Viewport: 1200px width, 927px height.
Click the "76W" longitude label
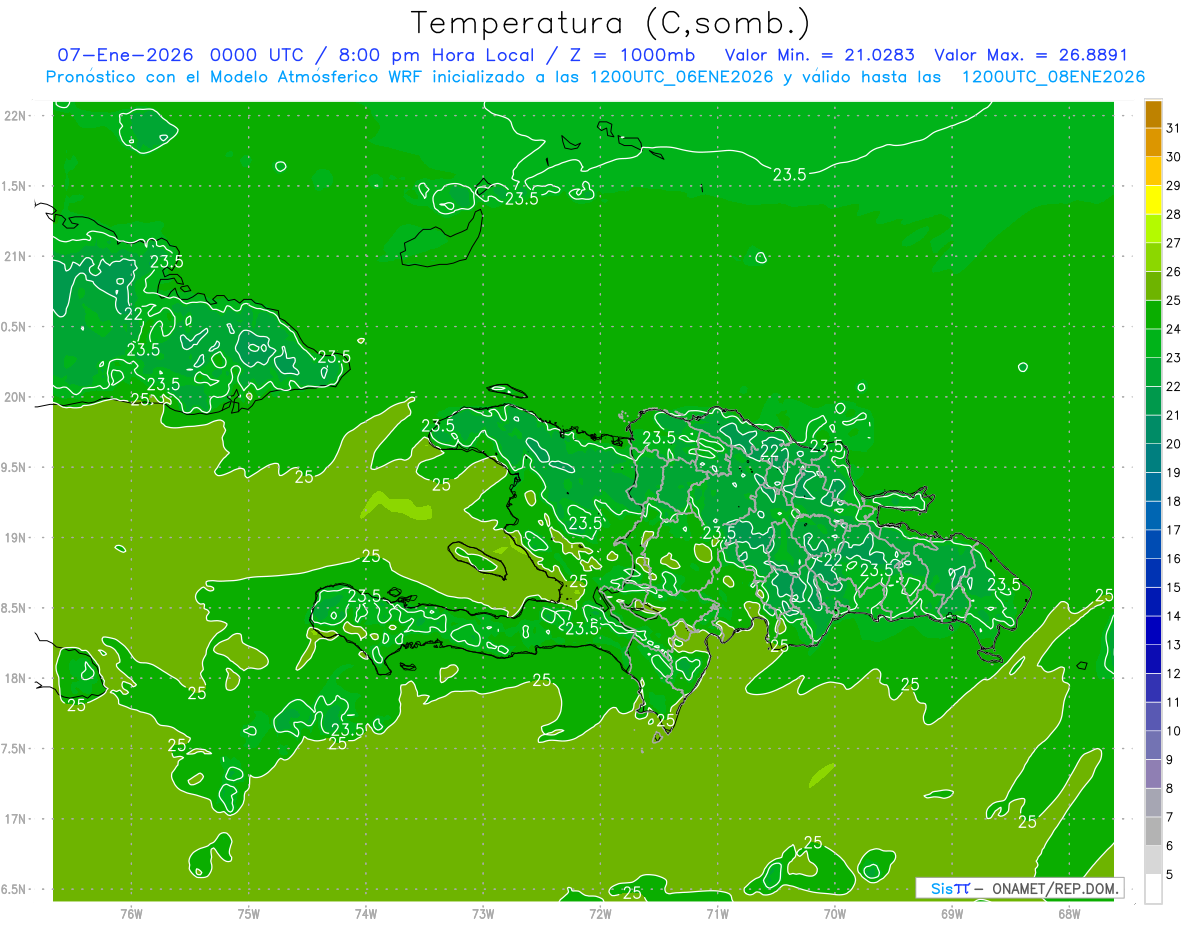[x=131, y=914]
